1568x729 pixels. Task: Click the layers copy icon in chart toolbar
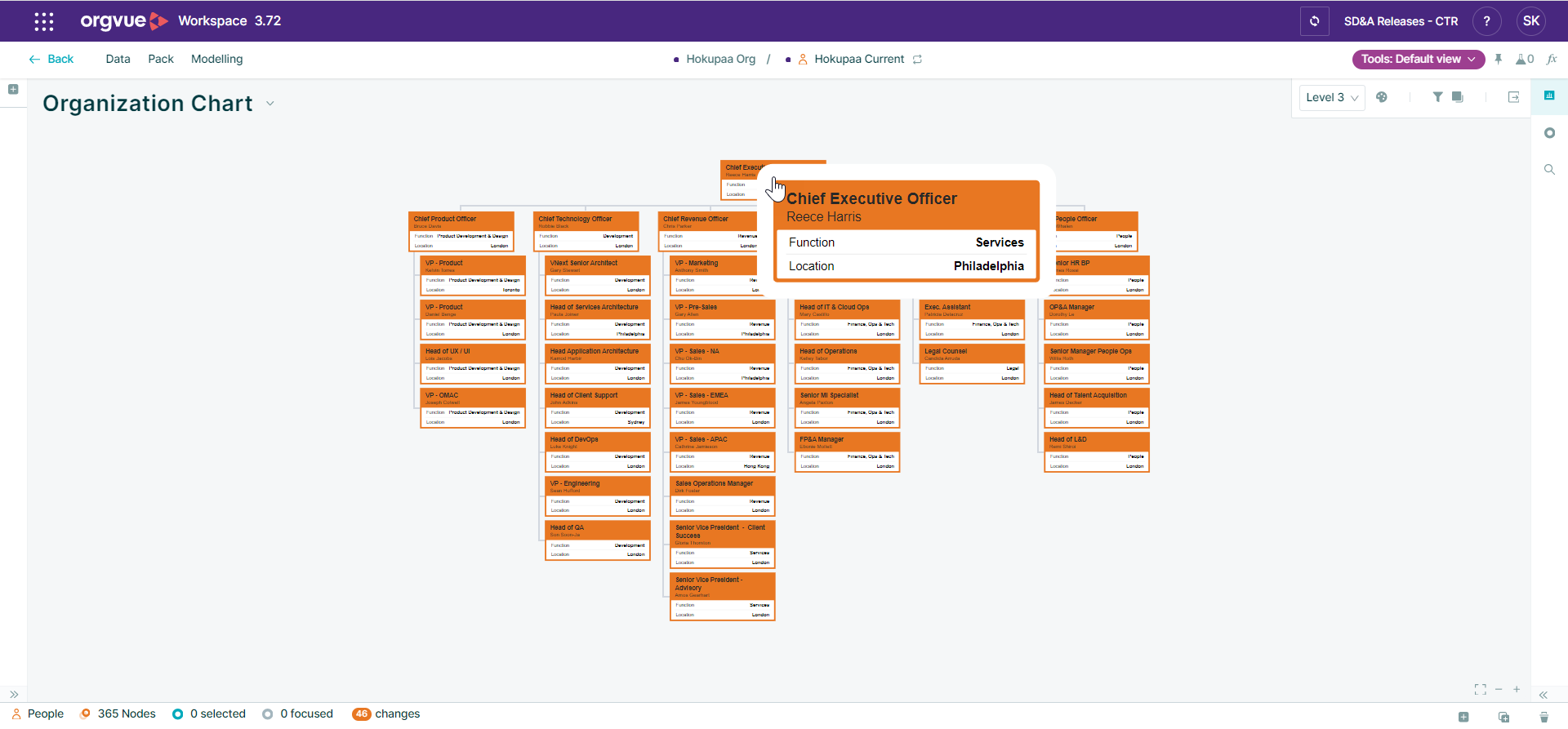pos(1458,97)
